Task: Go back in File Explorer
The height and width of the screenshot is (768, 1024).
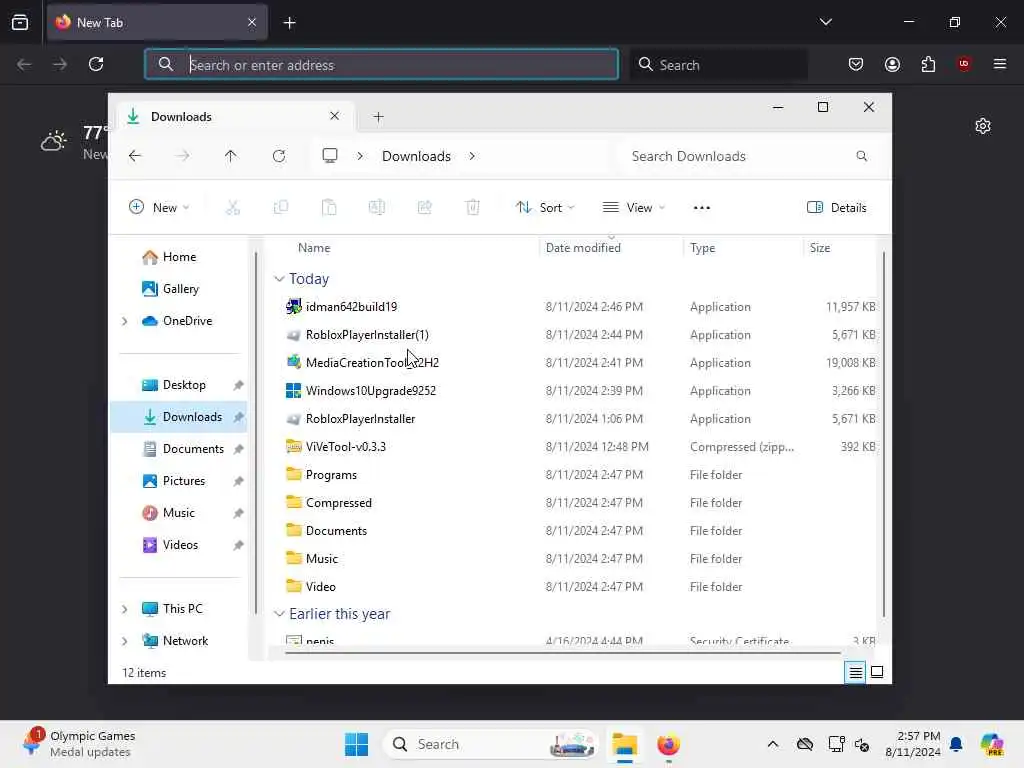Action: pos(135,156)
